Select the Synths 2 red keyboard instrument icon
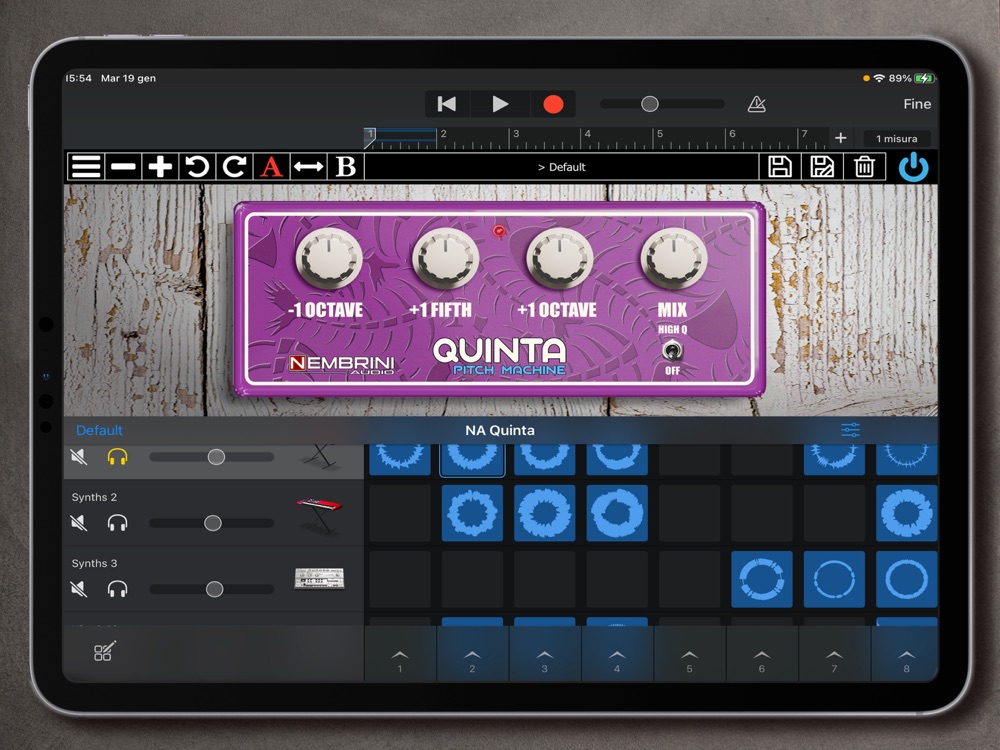Viewport: 1000px width, 750px height. point(319,514)
